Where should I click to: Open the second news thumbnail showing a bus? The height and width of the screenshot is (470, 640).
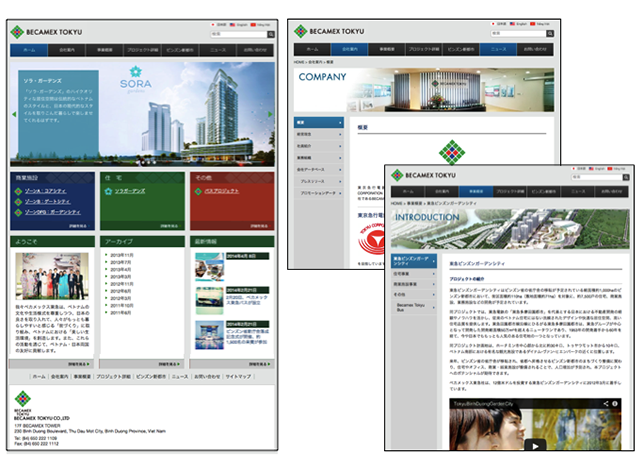tap(209, 301)
